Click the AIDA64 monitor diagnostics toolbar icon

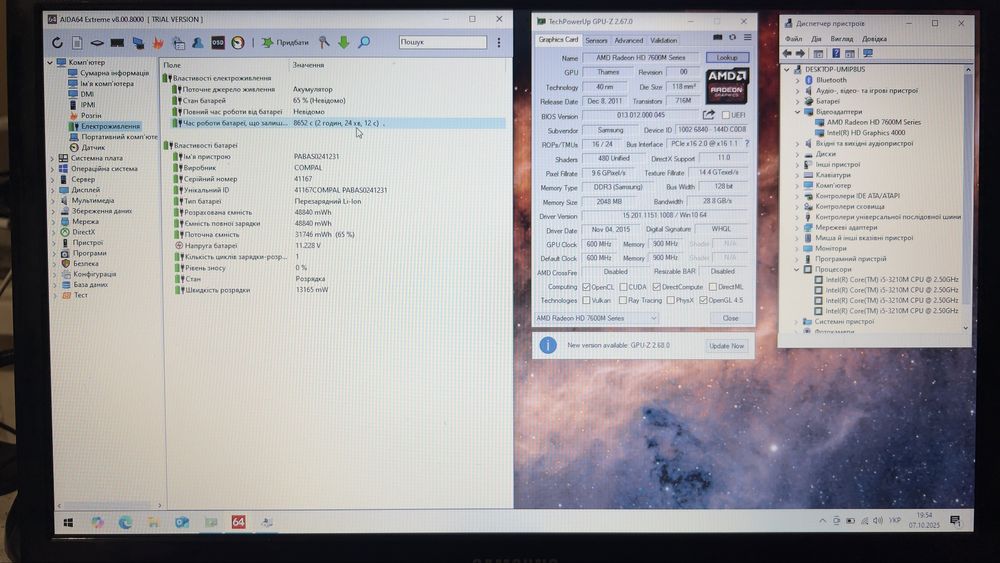click(138, 43)
